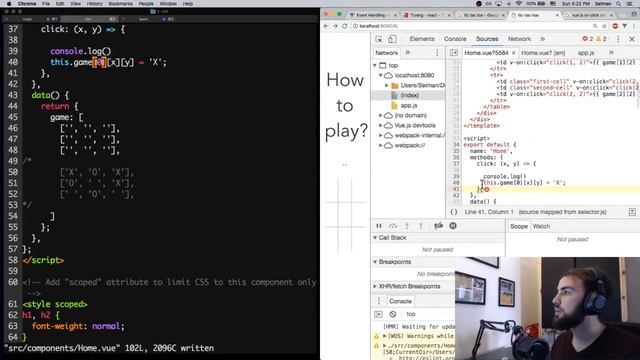Click the Vue devtools extension icon
Viewport: 640px width, 360px height.
click(624, 26)
